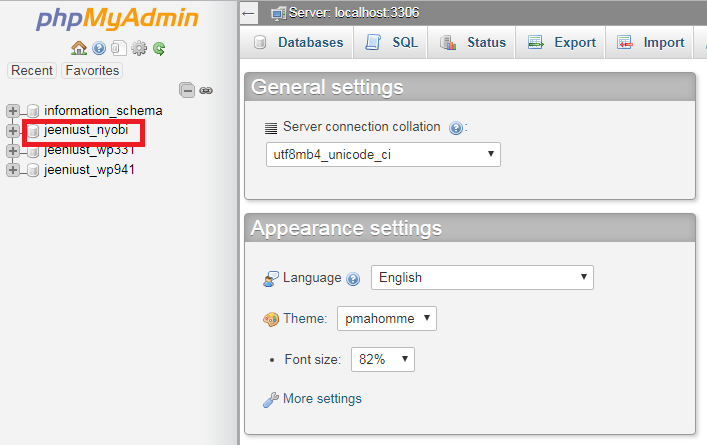Click the collapse all tree icon
The image size is (707, 445).
[187, 90]
